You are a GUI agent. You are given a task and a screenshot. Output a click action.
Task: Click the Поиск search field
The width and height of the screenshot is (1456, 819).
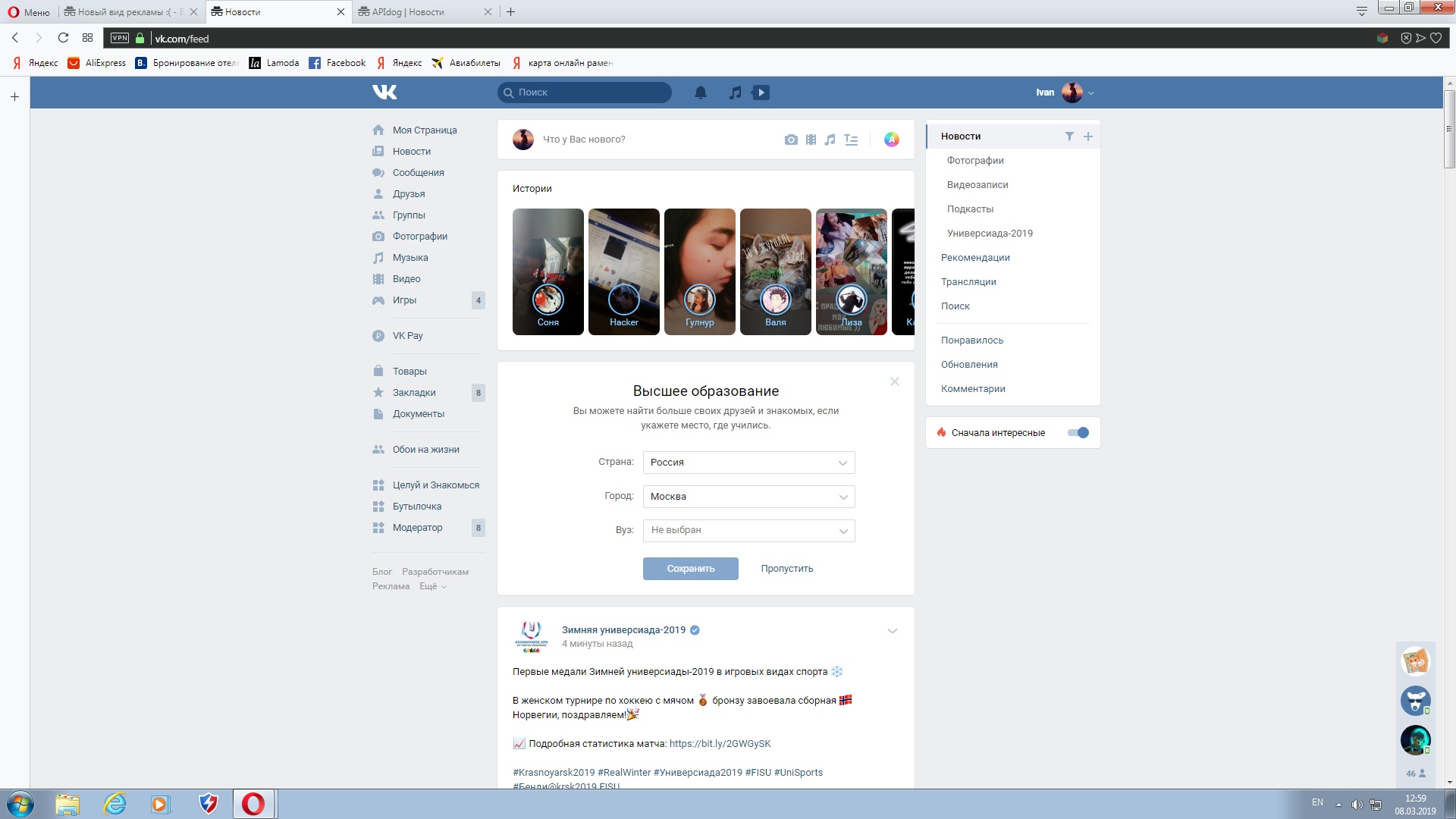click(585, 93)
